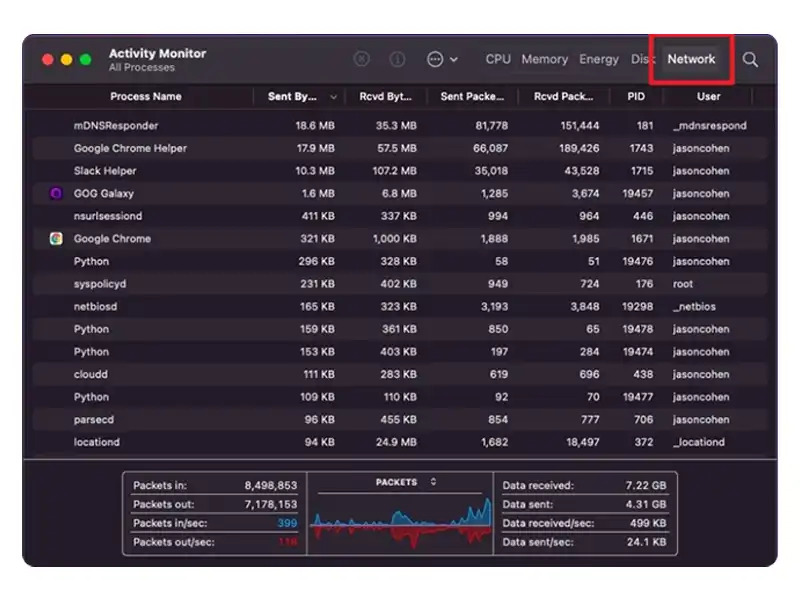Screen dimensions: 800x600
Task: Click the process info icon
Action: pos(397,59)
